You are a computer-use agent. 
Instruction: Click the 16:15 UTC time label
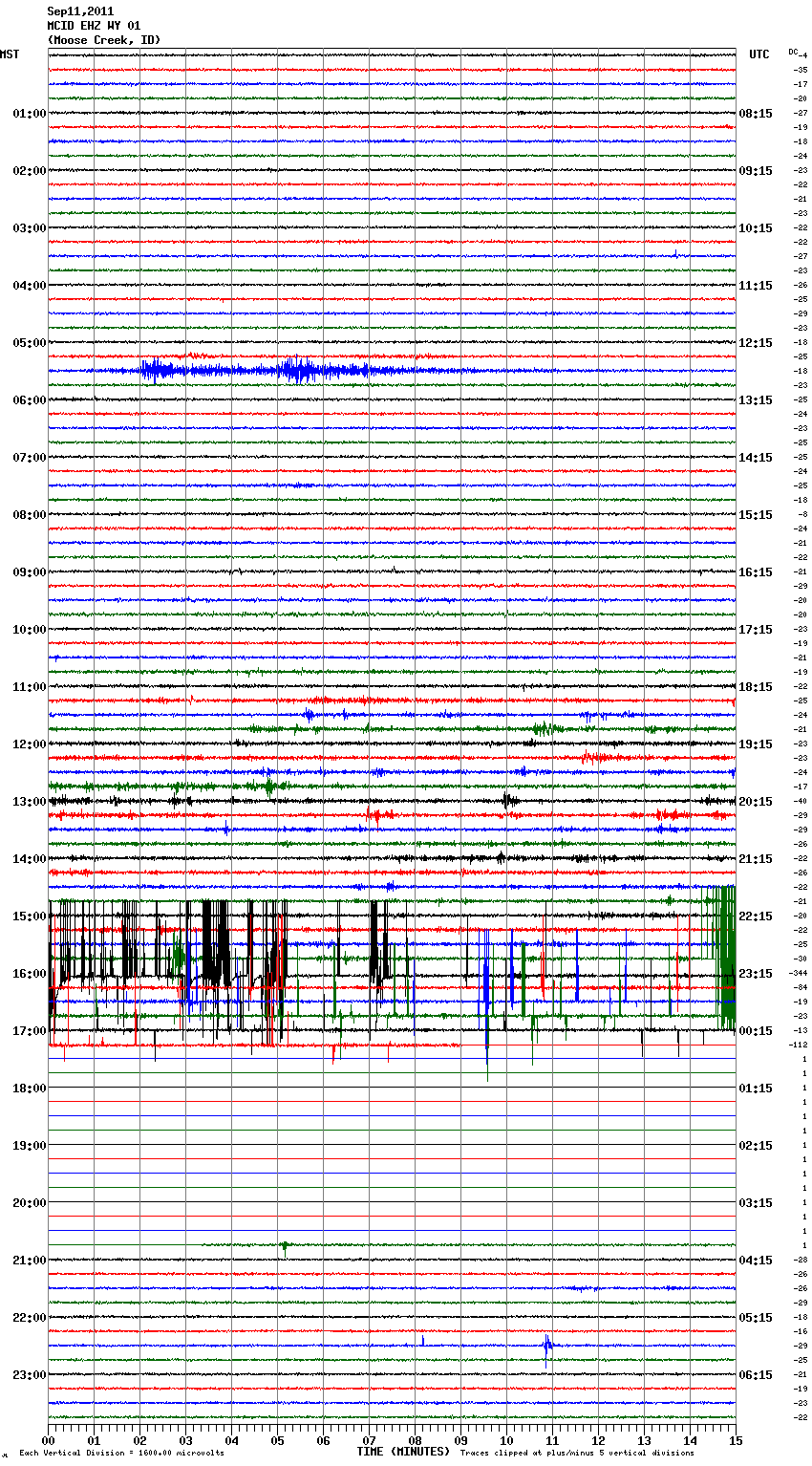point(756,572)
